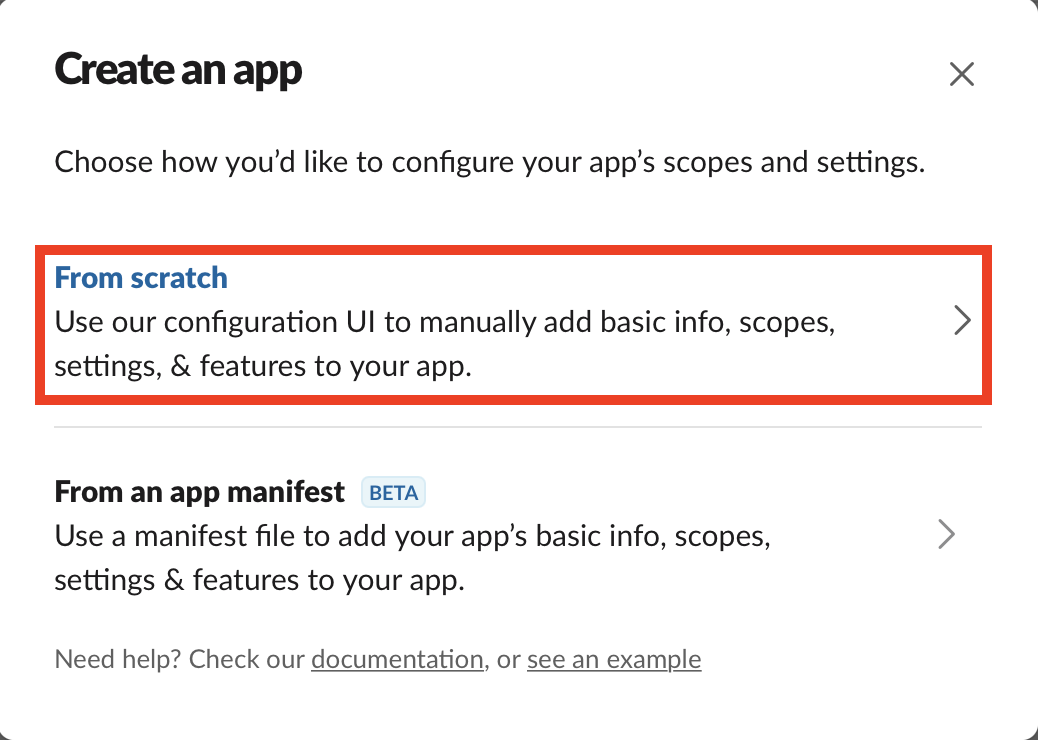The width and height of the screenshot is (1038, 740).
Task: Click the divider line between the two options
Action: tap(518, 427)
